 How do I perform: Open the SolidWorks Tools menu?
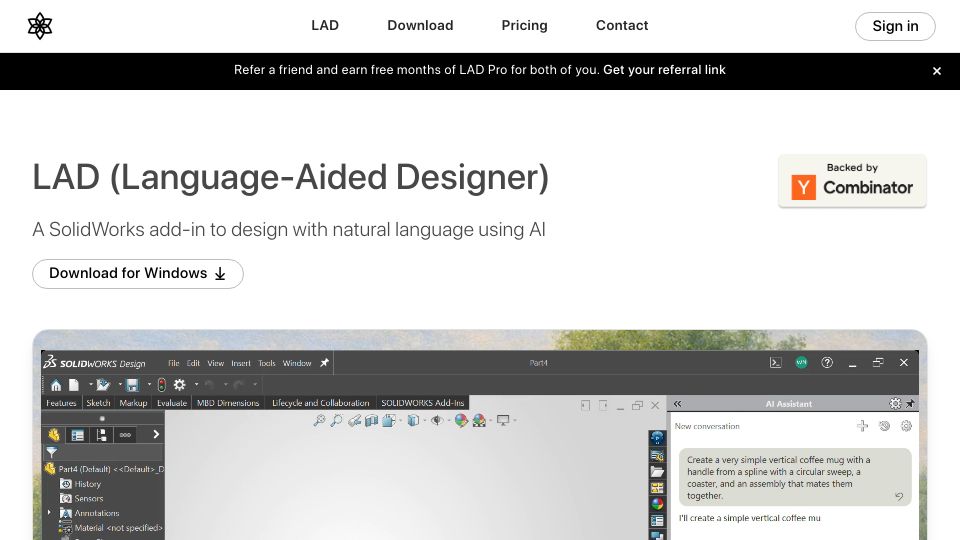click(266, 363)
